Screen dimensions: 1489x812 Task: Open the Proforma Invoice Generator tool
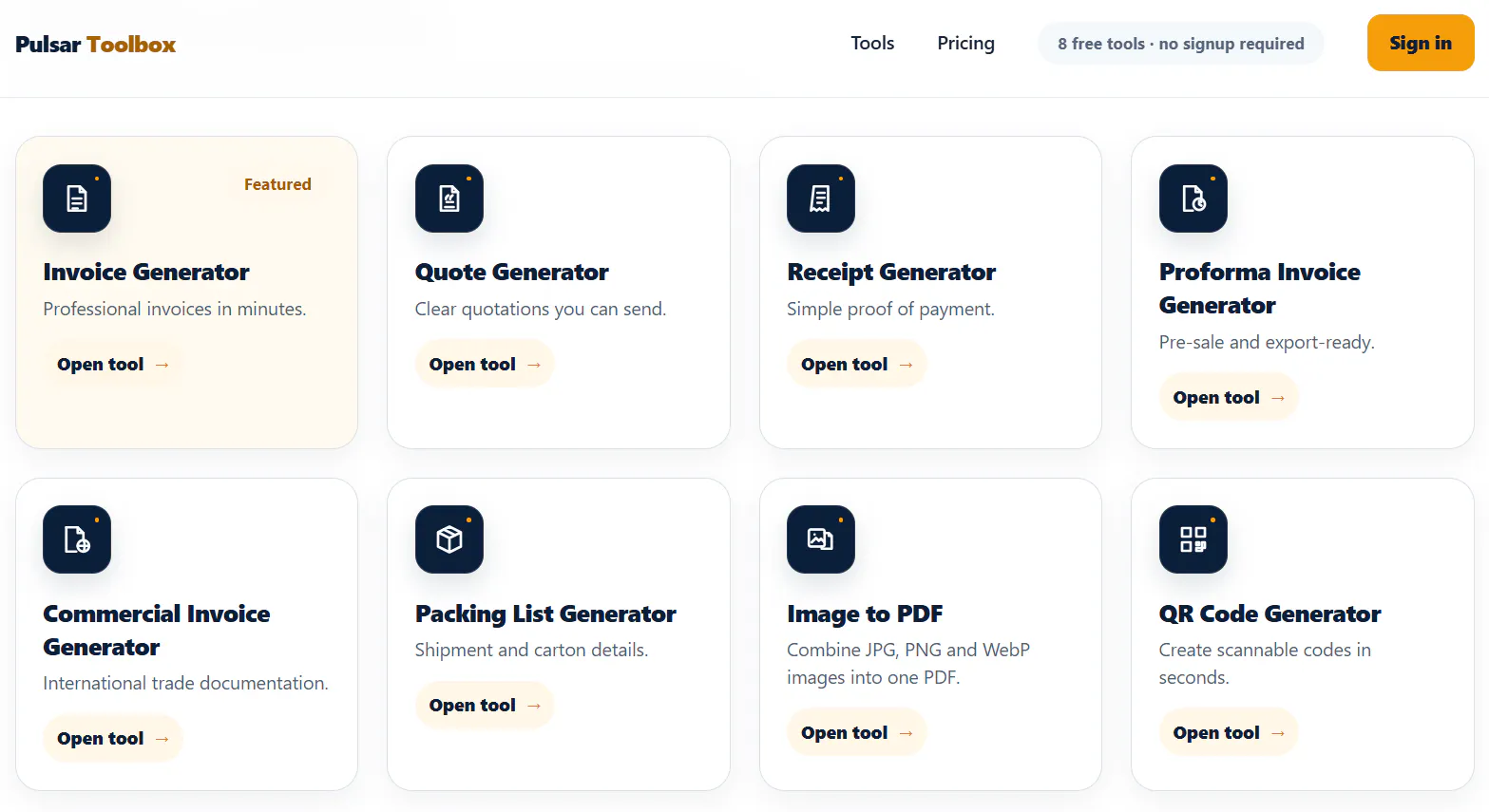point(1229,397)
